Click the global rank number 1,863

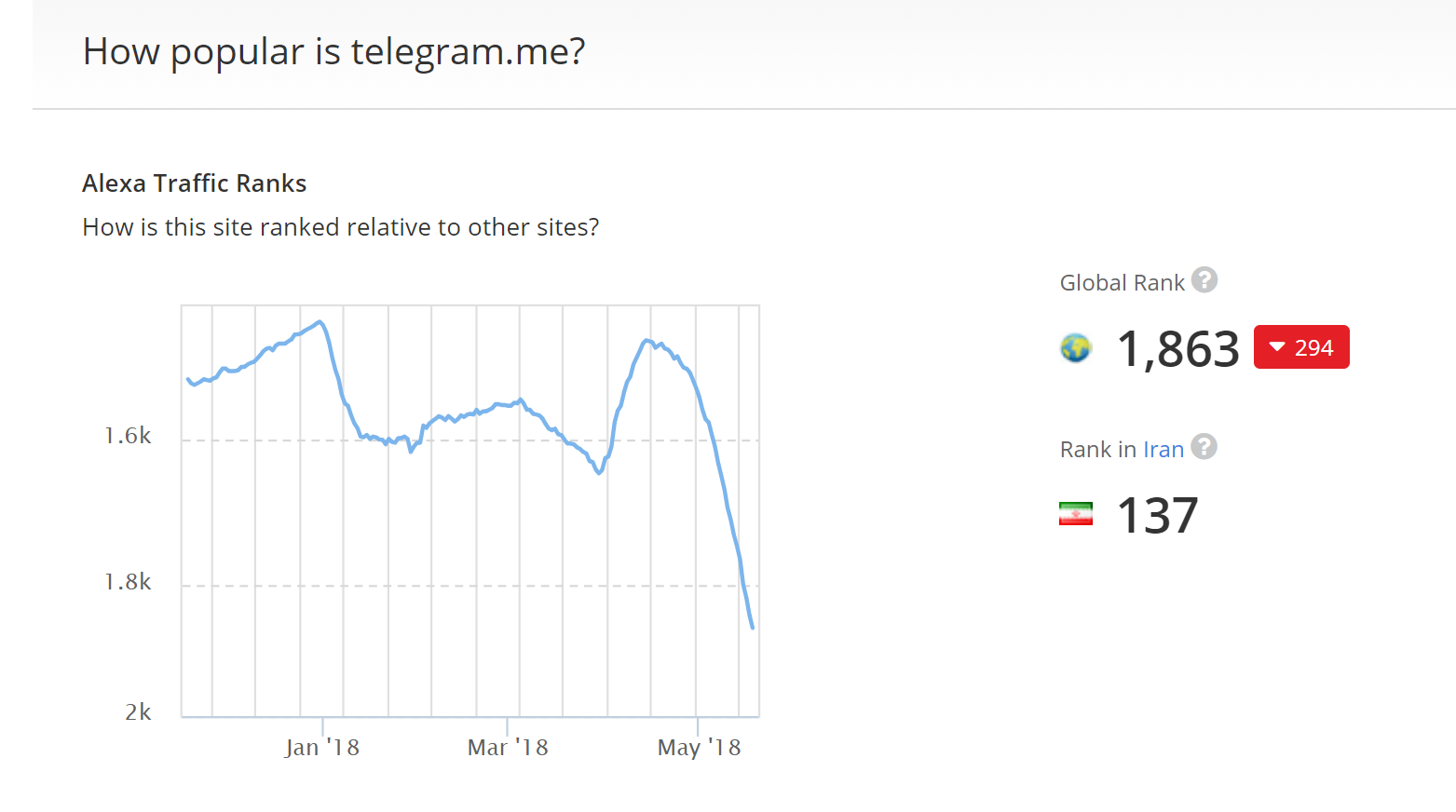1177,349
